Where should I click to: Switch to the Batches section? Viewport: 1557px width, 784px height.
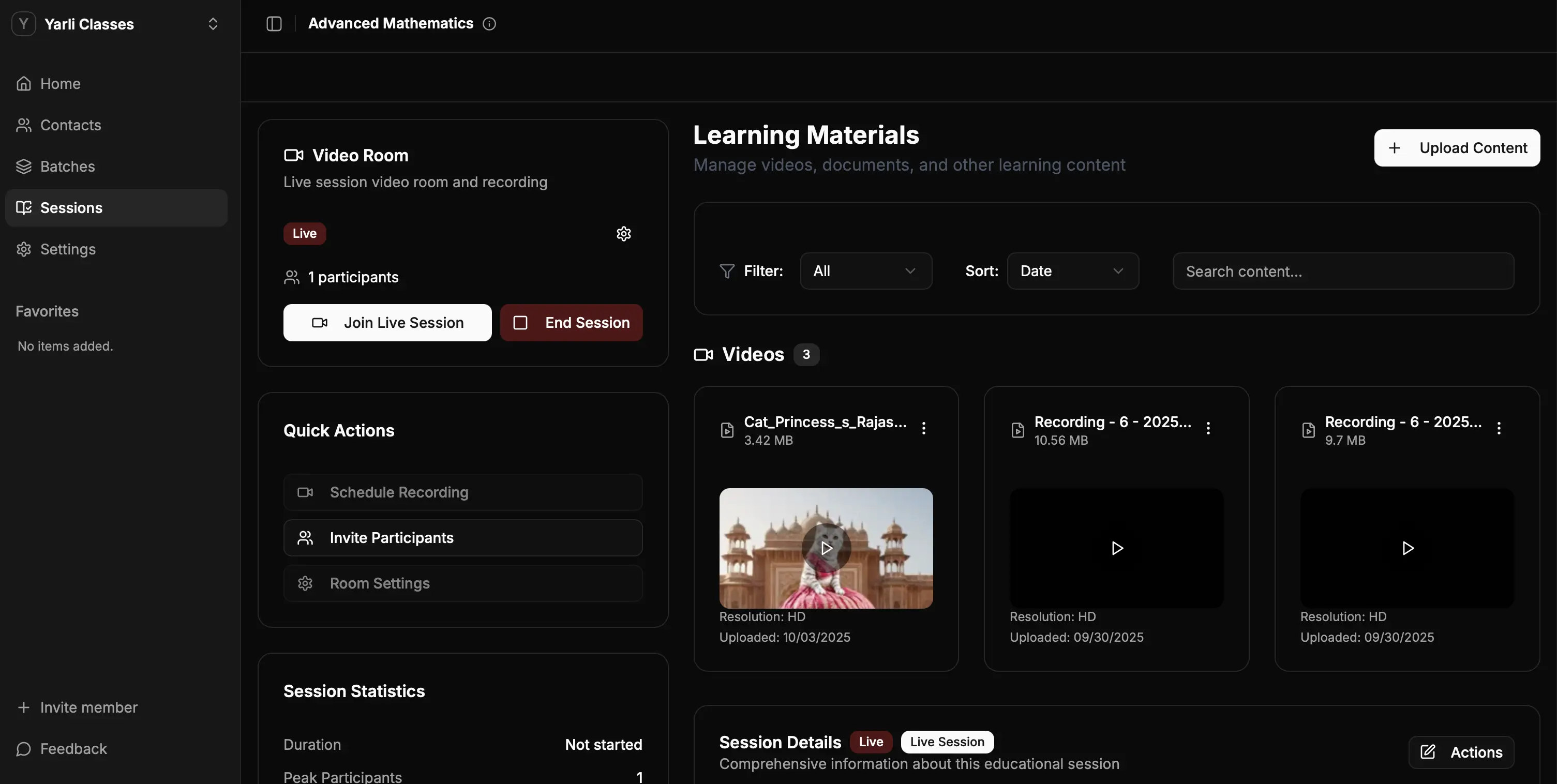point(67,166)
